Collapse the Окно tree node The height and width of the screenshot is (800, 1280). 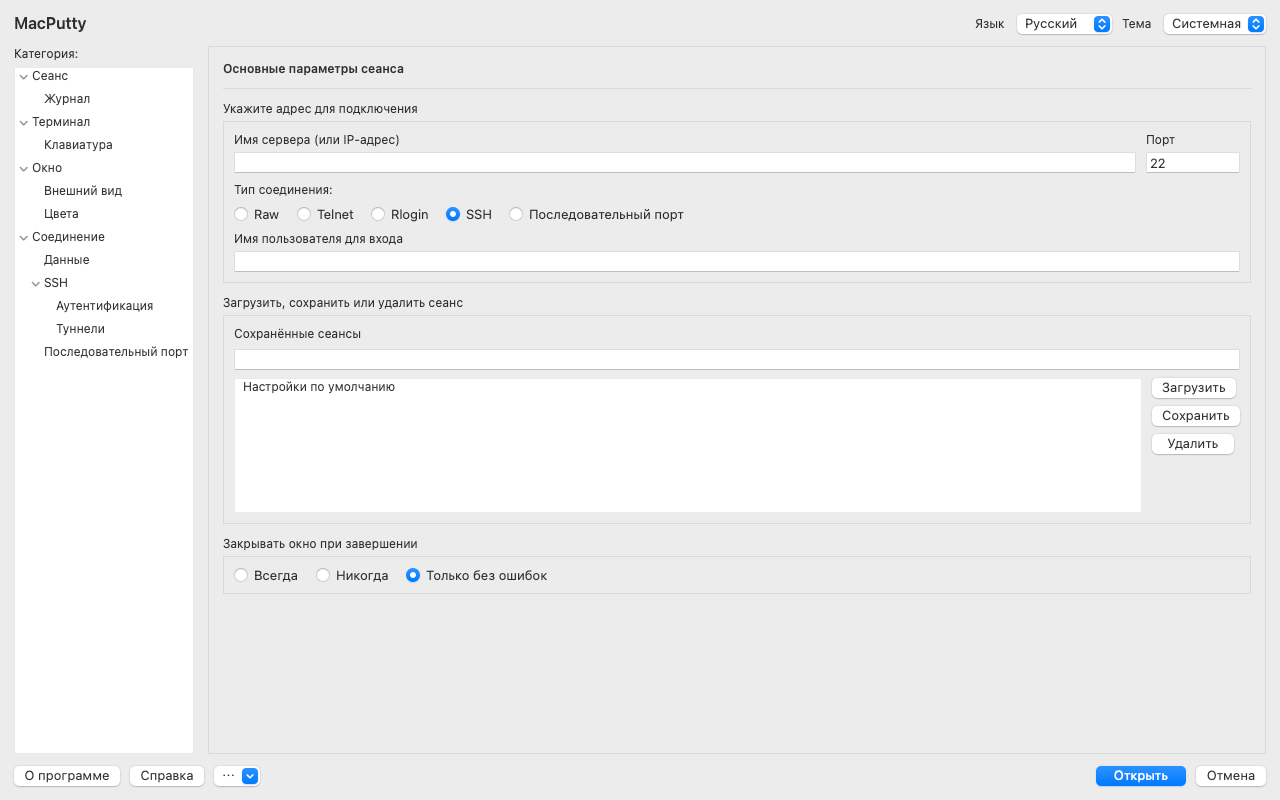coord(24,168)
